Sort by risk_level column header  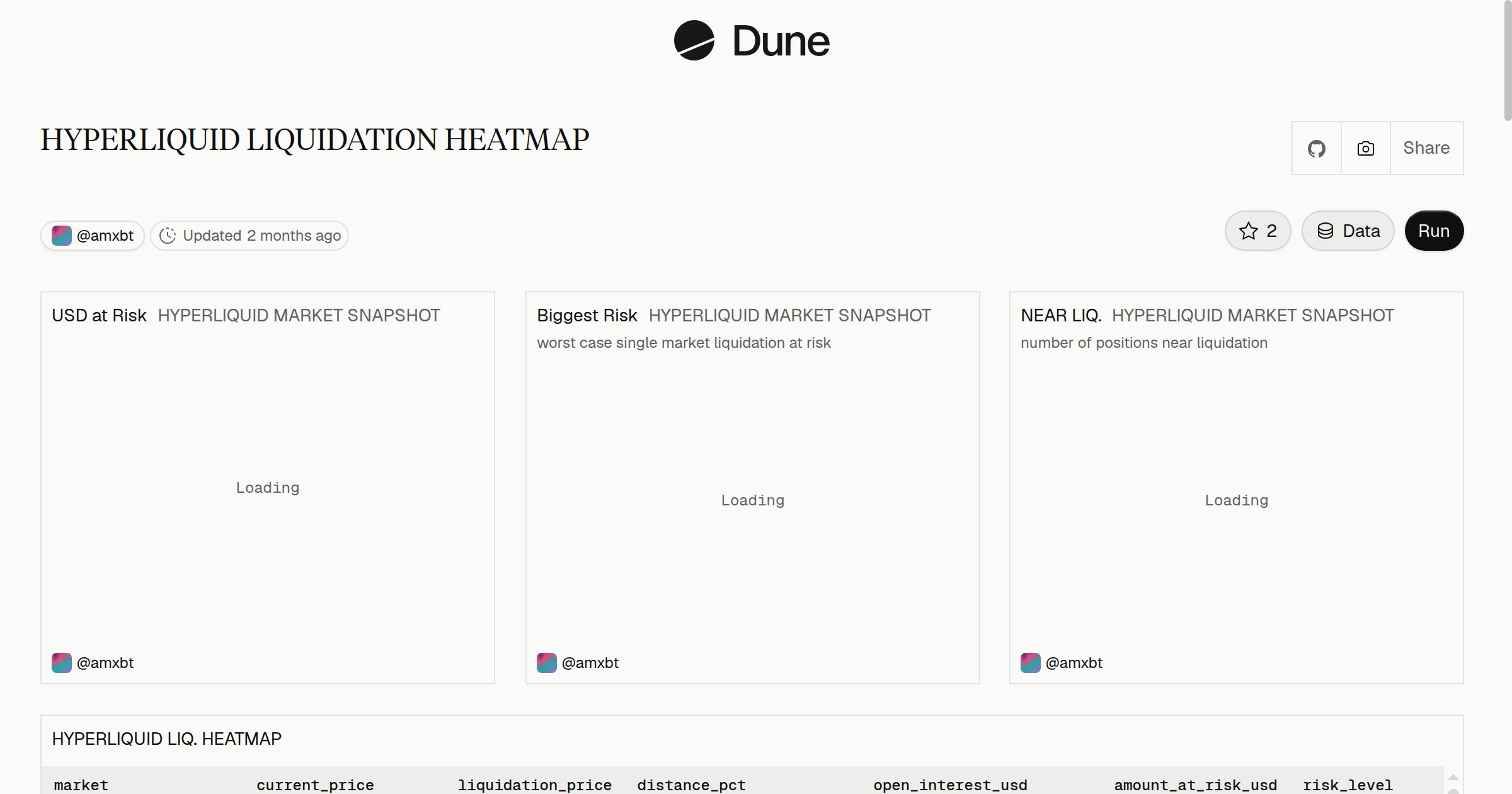pyautogui.click(x=1348, y=785)
